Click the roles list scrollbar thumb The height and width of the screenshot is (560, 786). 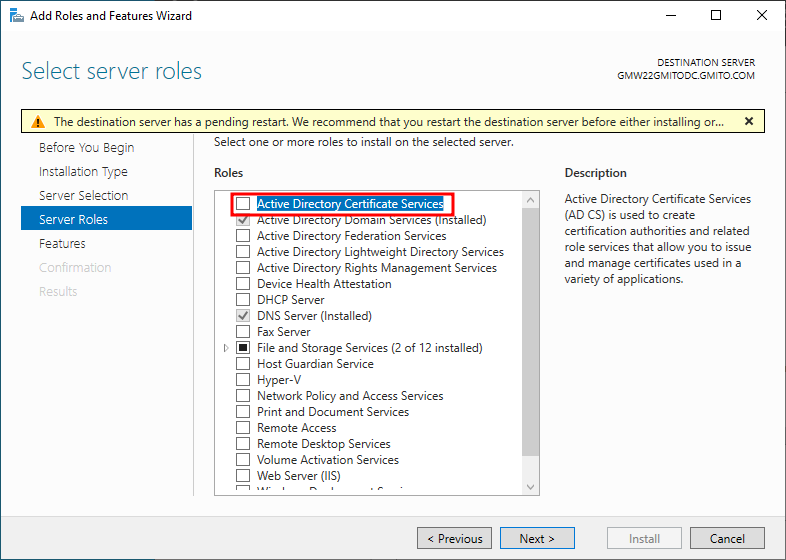coord(531,332)
